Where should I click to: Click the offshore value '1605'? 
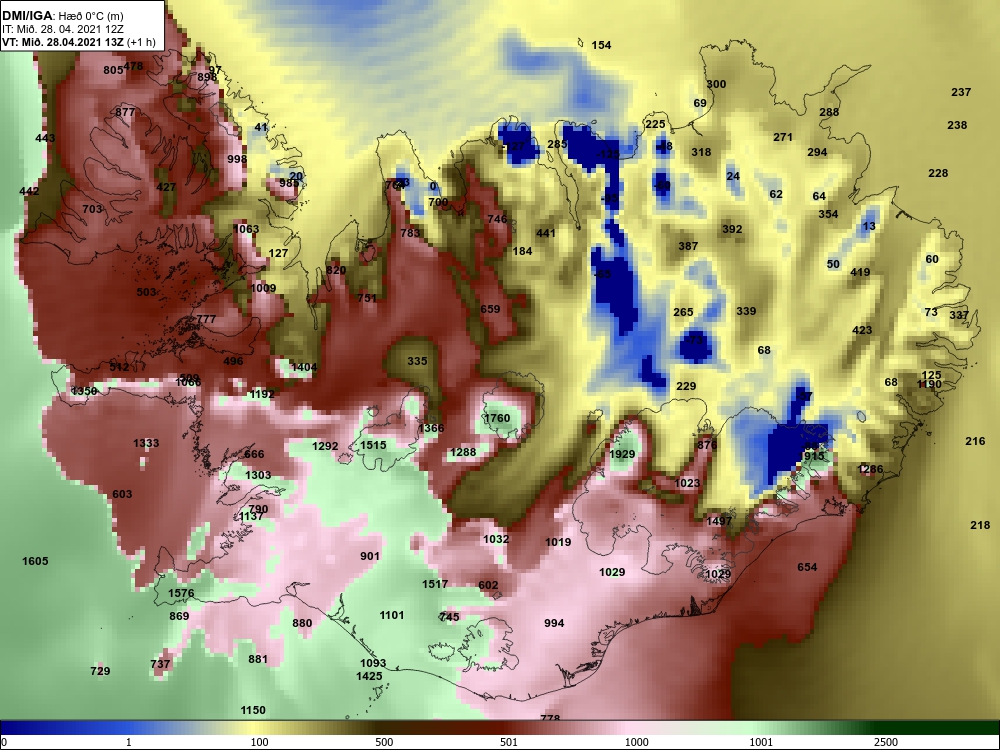click(35, 561)
